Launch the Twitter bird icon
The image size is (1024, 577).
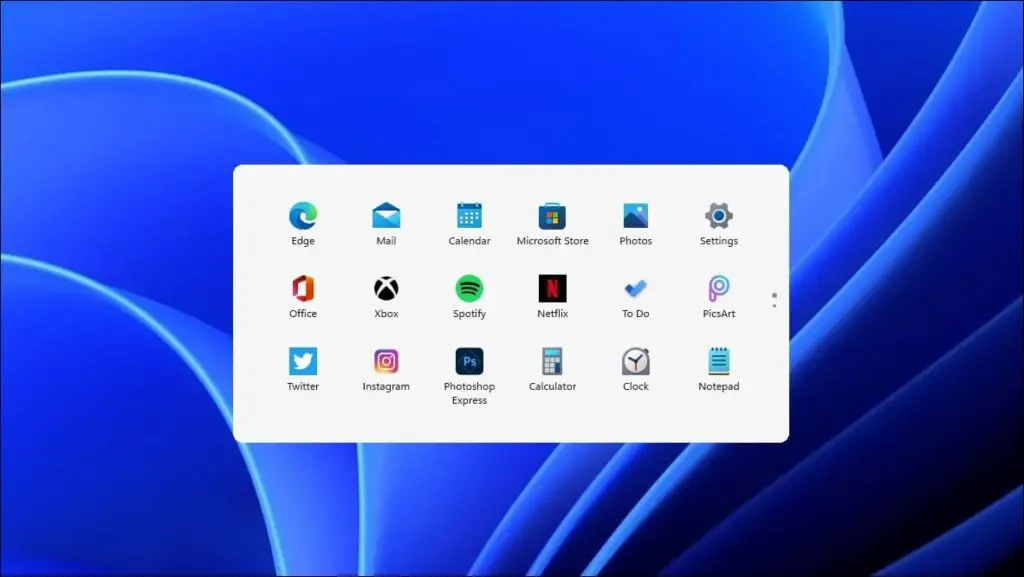coord(303,361)
